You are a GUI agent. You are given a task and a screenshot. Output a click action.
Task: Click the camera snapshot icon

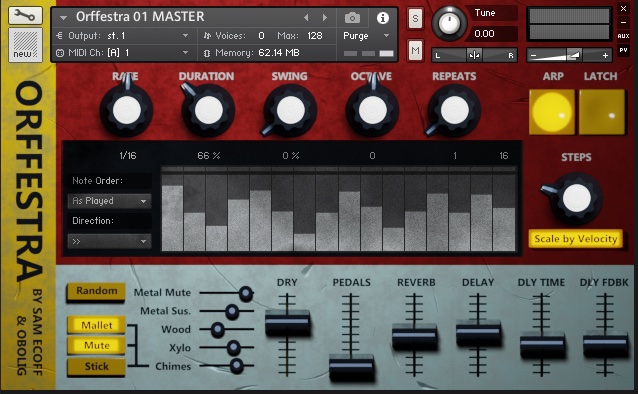tap(352, 18)
